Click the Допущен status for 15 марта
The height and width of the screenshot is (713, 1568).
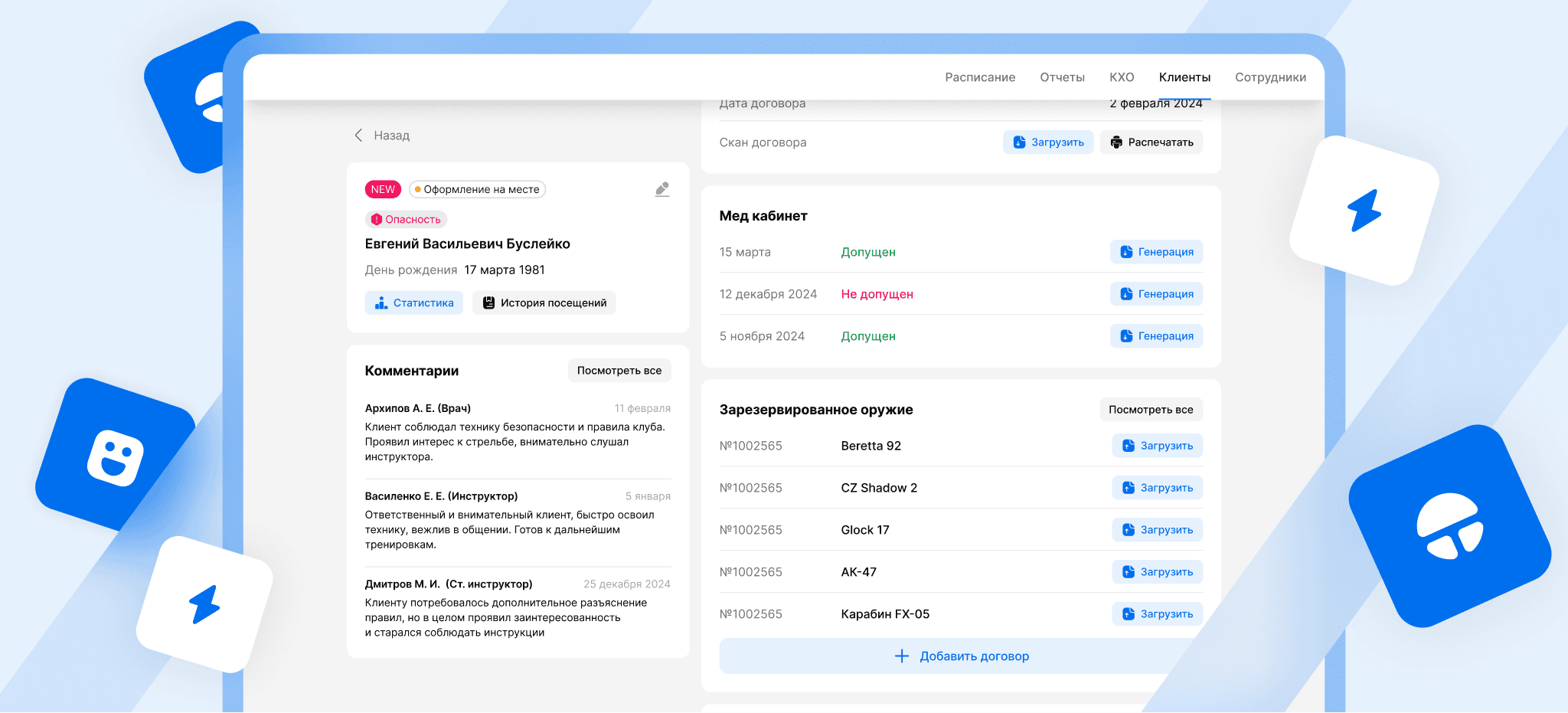pyautogui.click(x=868, y=253)
